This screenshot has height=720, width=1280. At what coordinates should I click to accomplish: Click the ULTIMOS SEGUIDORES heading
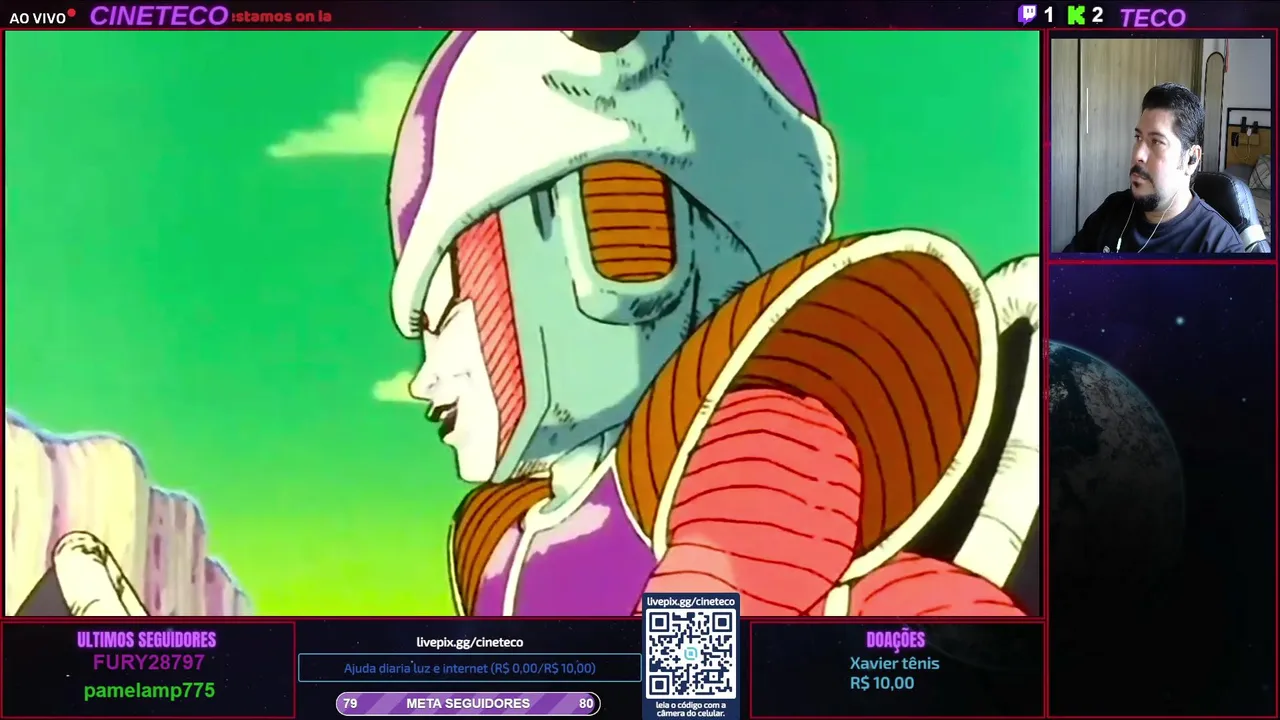(147, 640)
